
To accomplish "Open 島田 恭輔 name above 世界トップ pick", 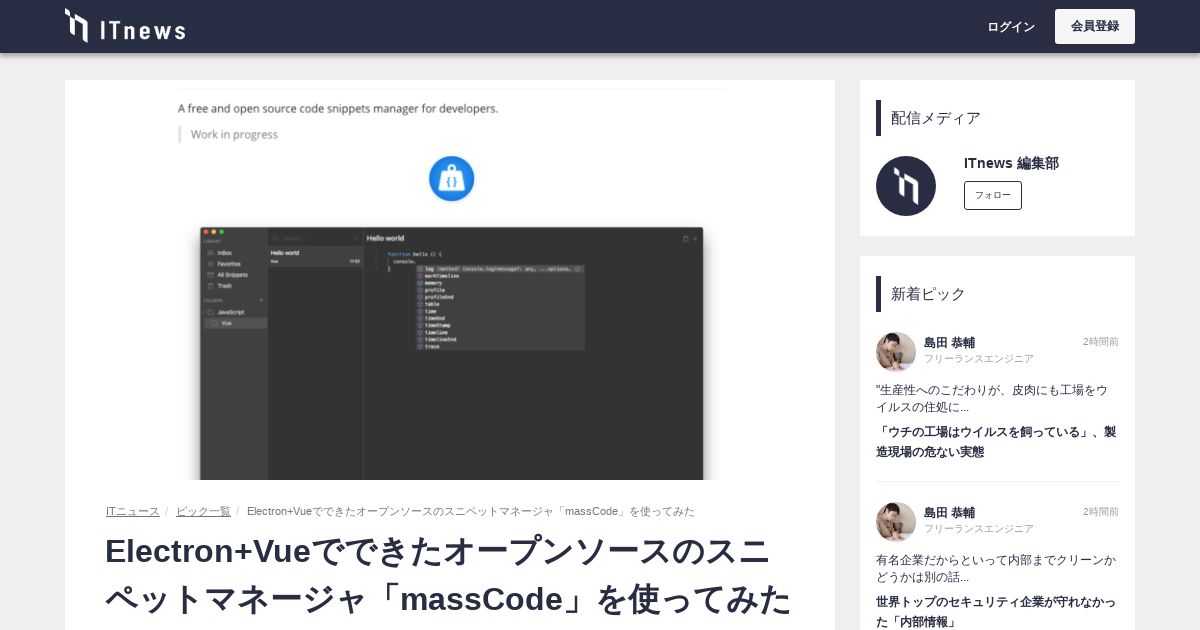I will (949, 512).
